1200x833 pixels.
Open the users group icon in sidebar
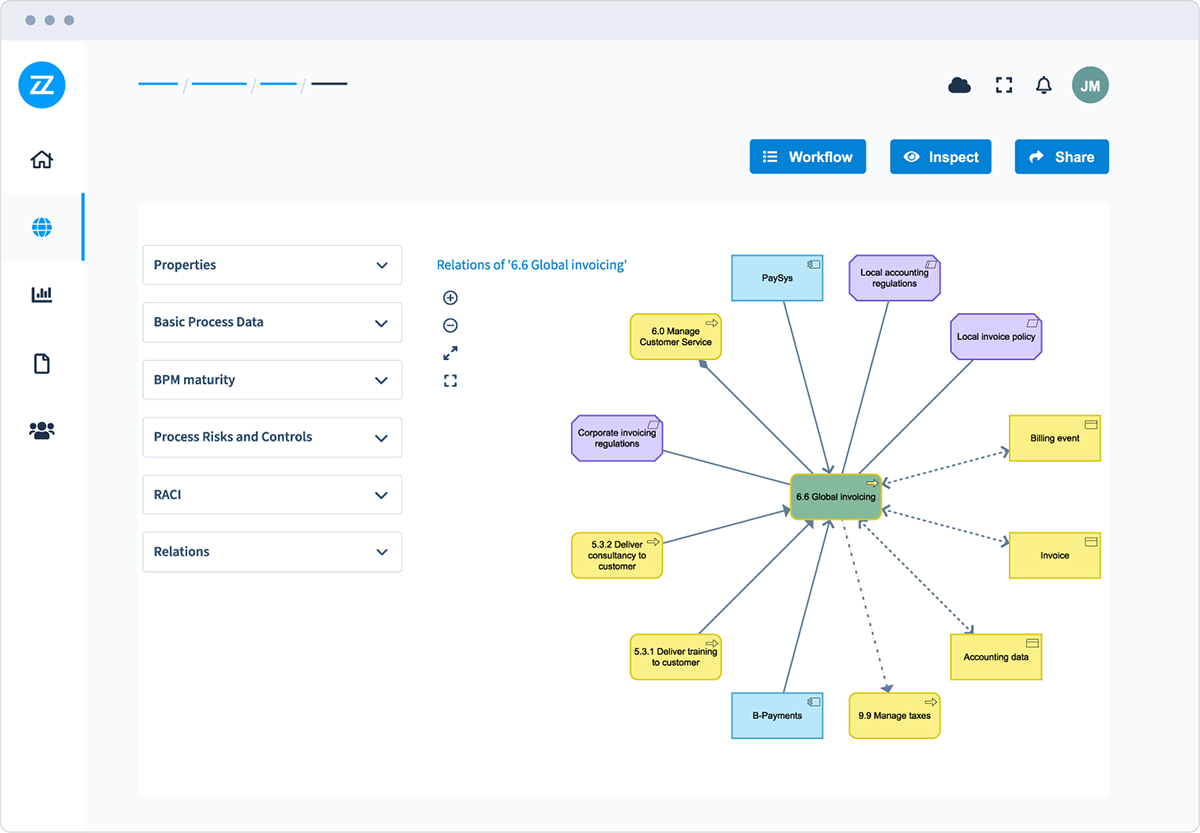point(42,430)
